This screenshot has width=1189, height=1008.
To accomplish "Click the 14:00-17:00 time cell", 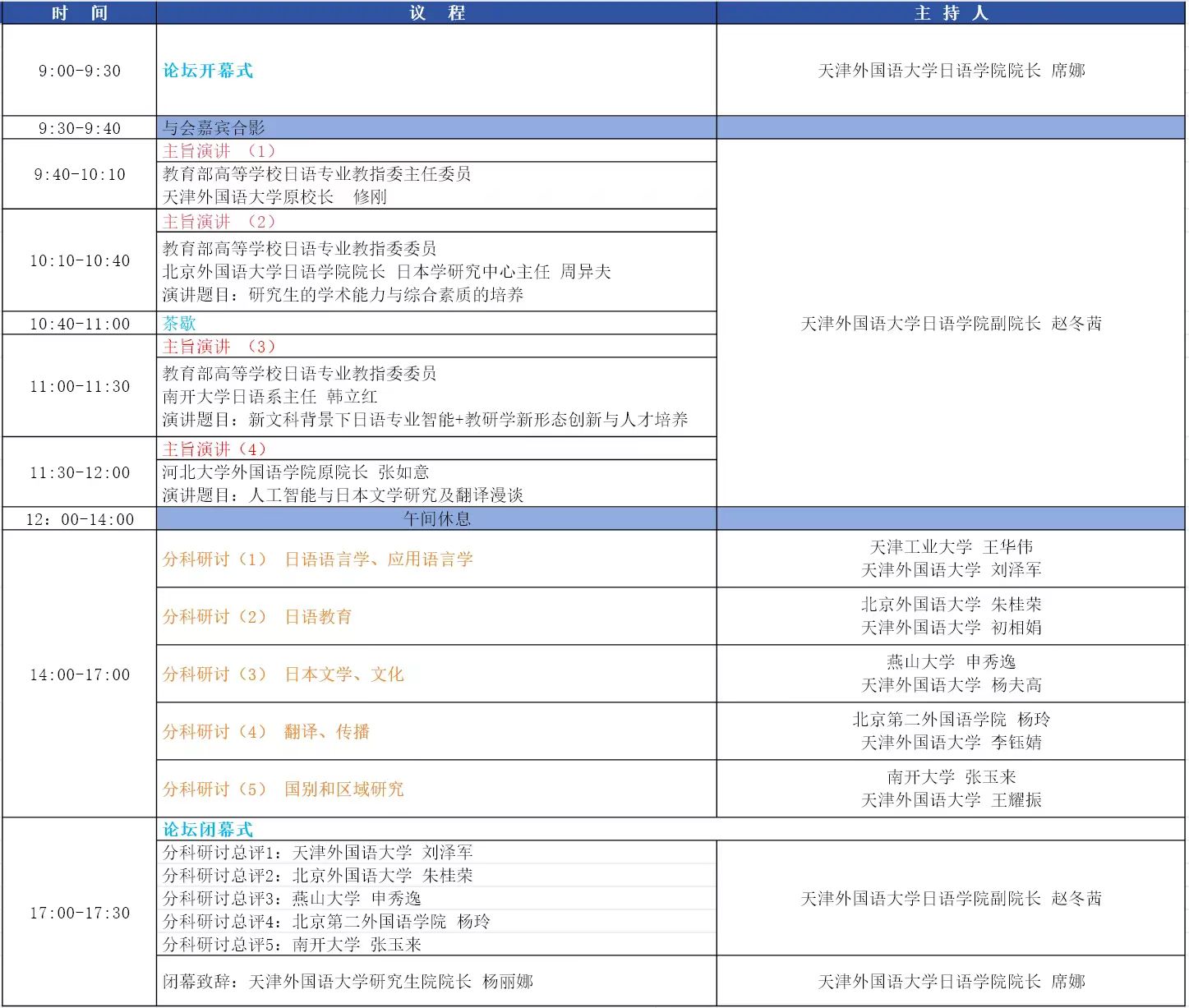I will click(80, 674).
